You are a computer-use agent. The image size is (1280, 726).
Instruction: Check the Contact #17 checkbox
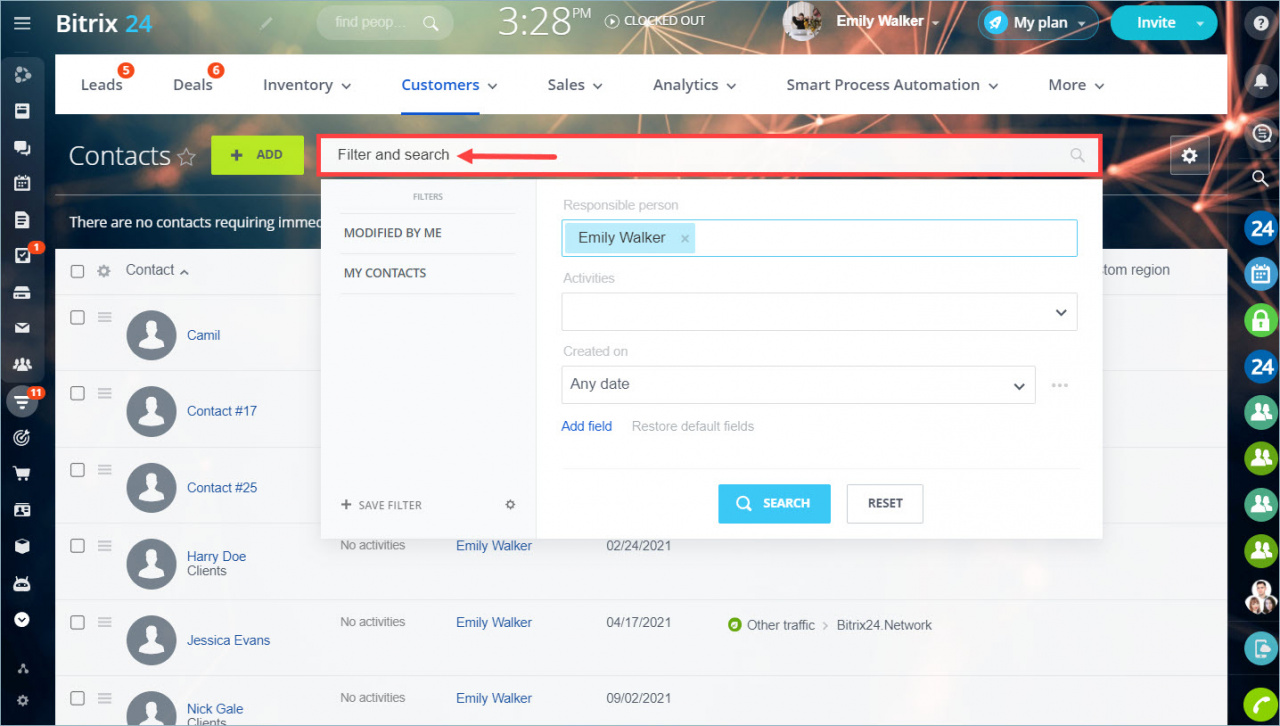(x=77, y=393)
